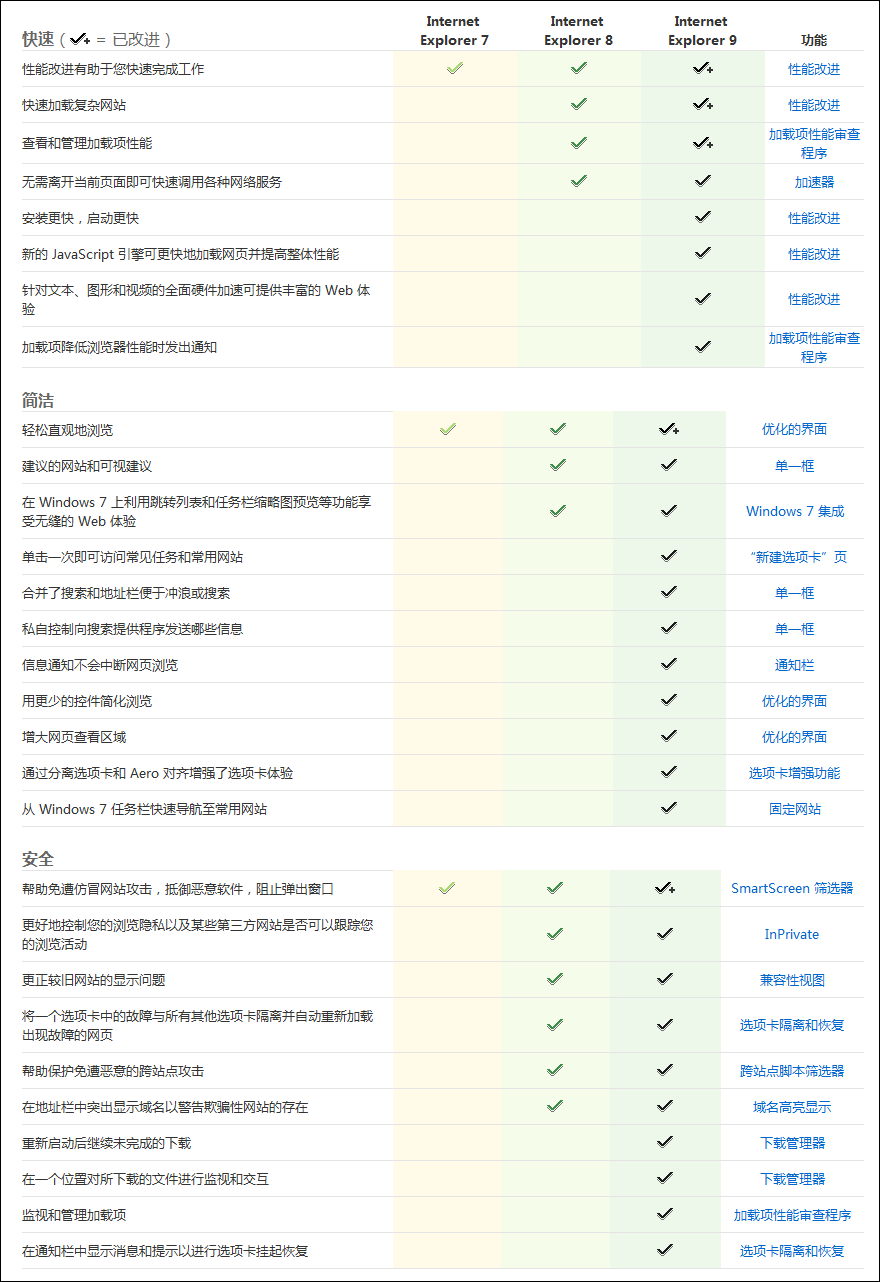Click the improved-checkmark legend icon beside 快速
This screenshot has width=880, height=1282.
pos(81,39)
